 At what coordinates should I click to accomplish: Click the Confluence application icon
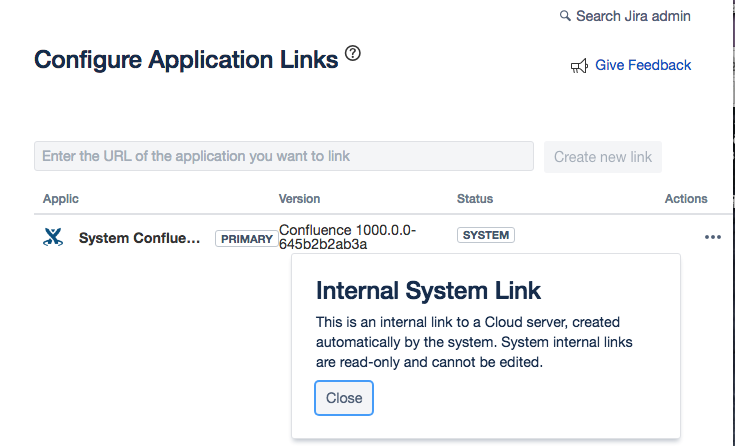(53, 238)
